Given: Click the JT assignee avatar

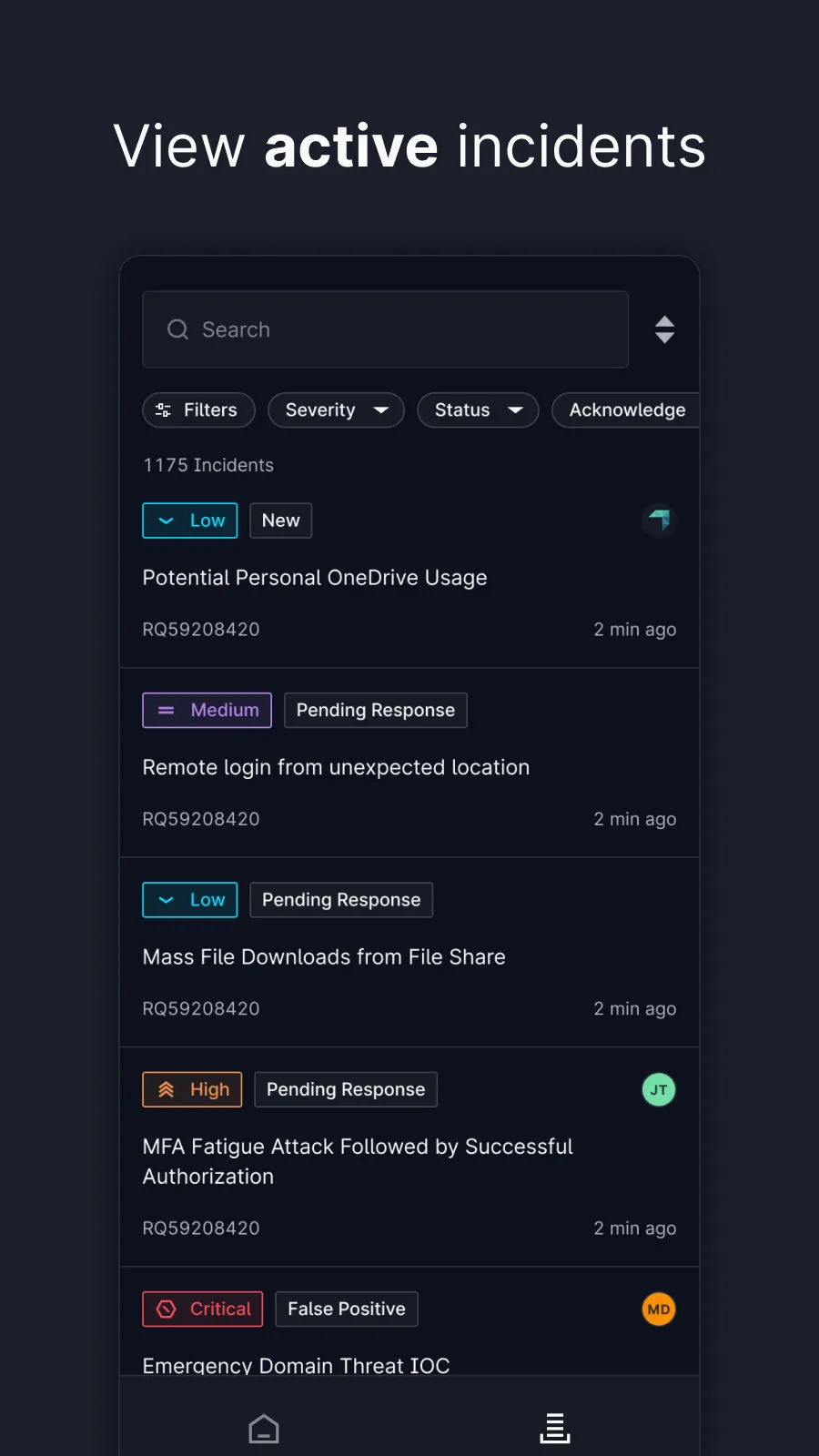Looking at the screenshot, I should 659,1089.
